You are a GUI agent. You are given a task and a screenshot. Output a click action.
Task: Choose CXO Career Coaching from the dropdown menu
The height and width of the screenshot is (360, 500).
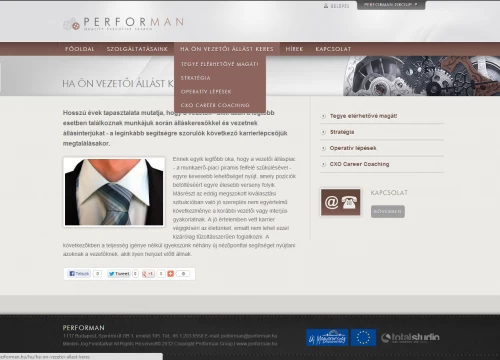pos(215,105)
